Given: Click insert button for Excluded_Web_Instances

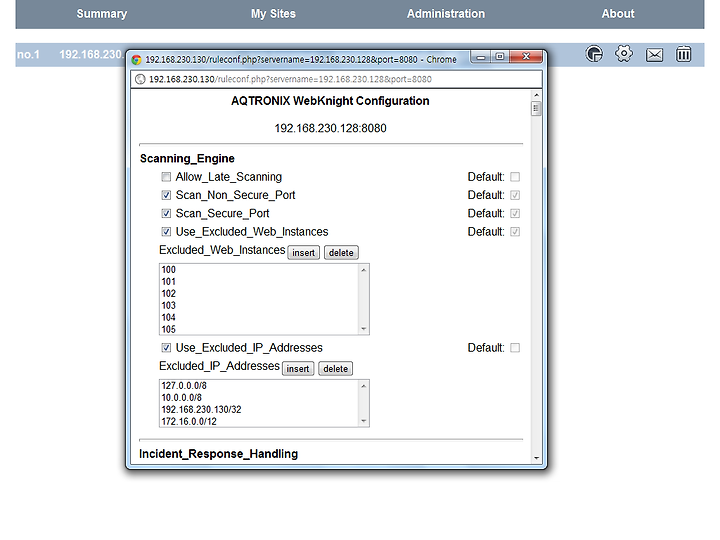Looking at the screenshot, I should tap(304, 253).
